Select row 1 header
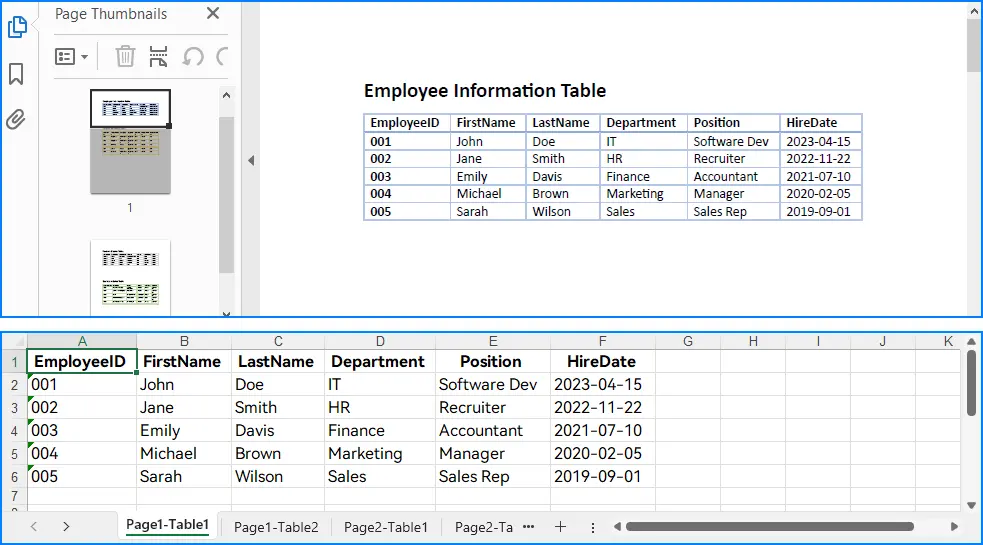This screenshot has width=983, height=545. [14, 362]
